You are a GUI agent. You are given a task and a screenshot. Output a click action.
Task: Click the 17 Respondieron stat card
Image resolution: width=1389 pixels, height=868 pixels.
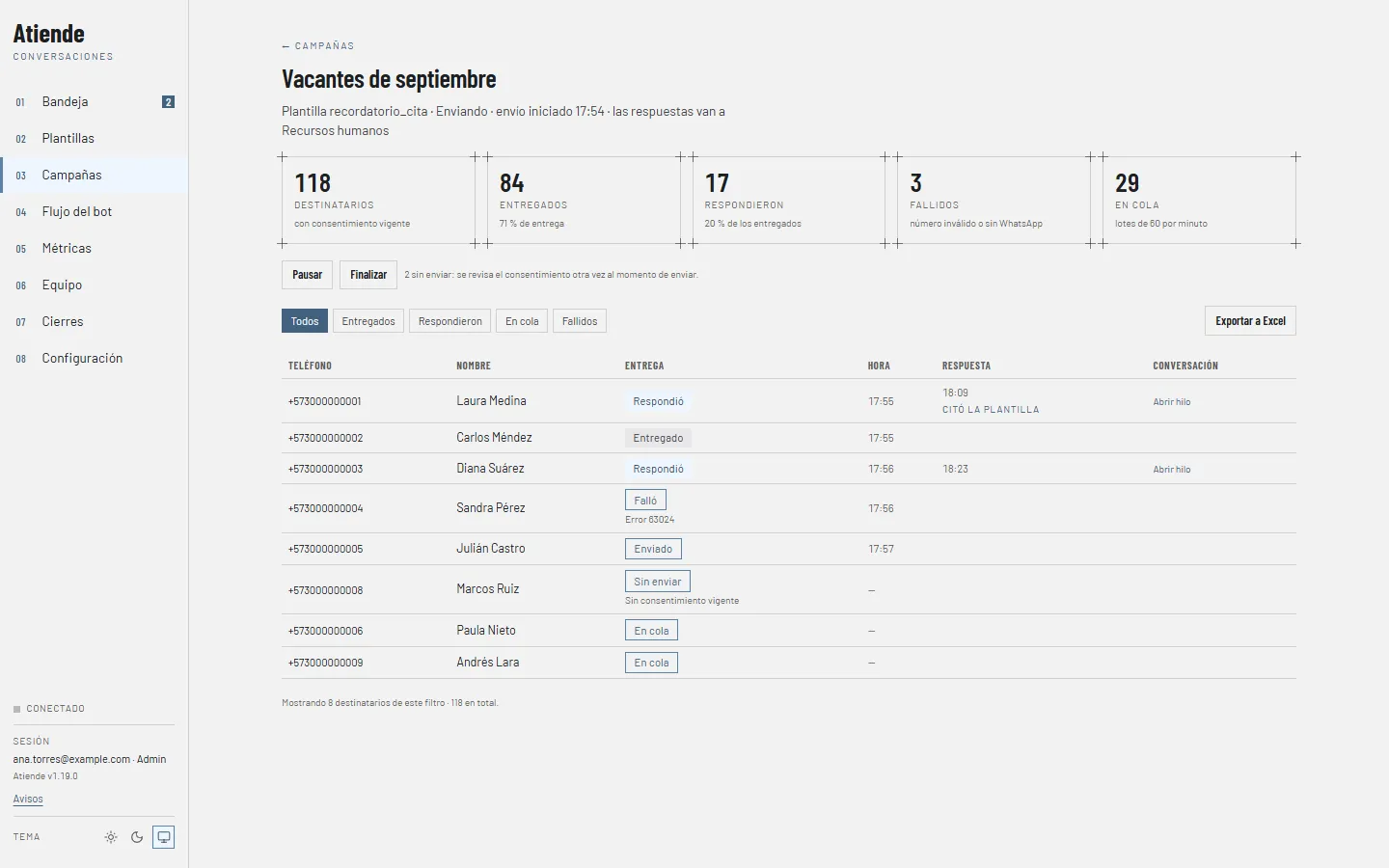click(789, 201)
